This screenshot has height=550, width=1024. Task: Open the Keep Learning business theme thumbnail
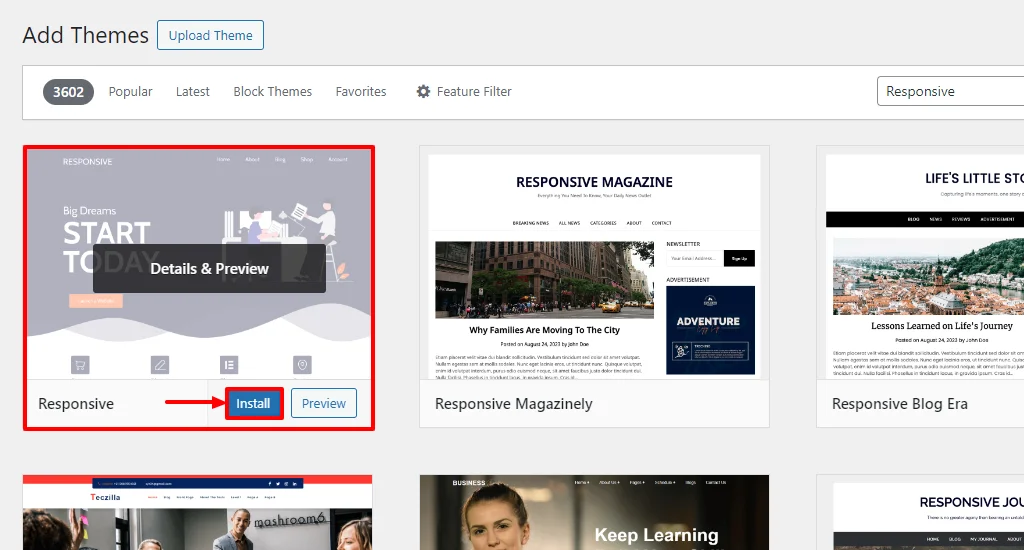pyautogui.click(x=594, y=513)
